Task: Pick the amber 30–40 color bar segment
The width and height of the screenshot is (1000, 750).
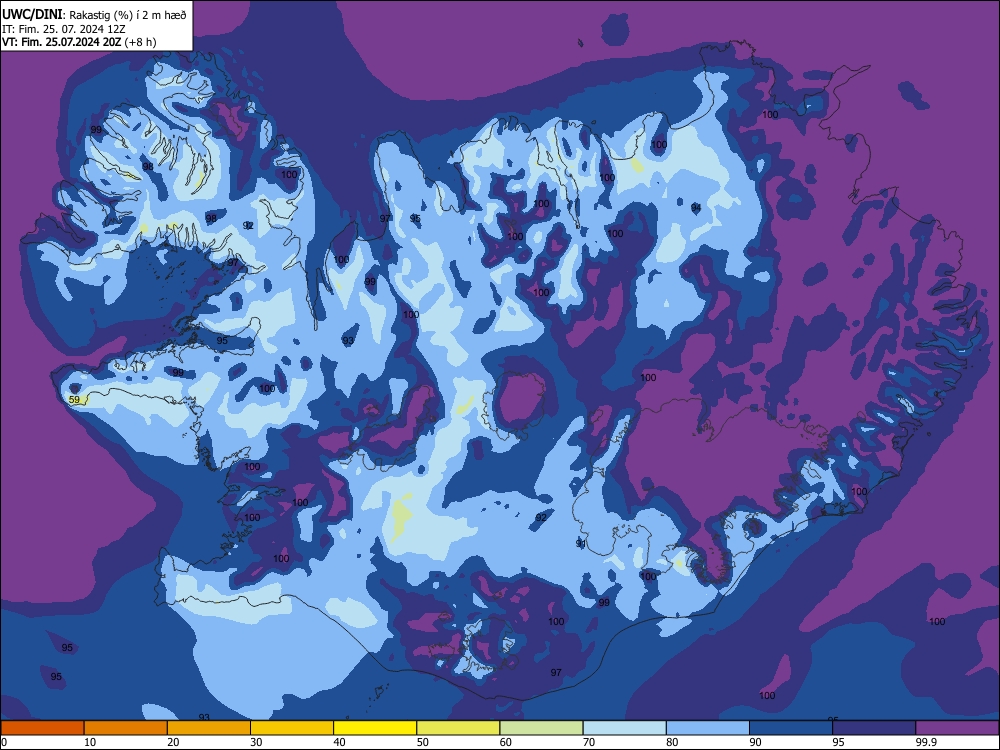Action: 292,728
